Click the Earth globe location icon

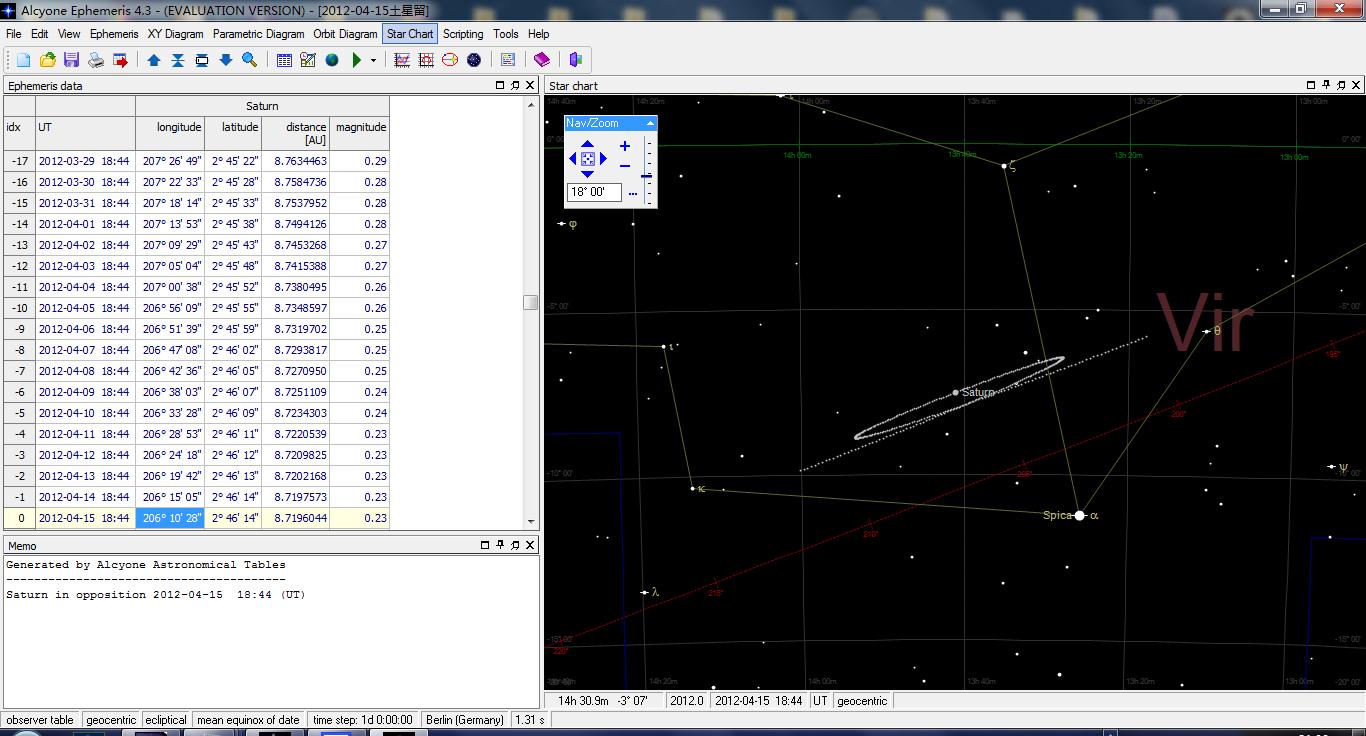click(332, 60)
